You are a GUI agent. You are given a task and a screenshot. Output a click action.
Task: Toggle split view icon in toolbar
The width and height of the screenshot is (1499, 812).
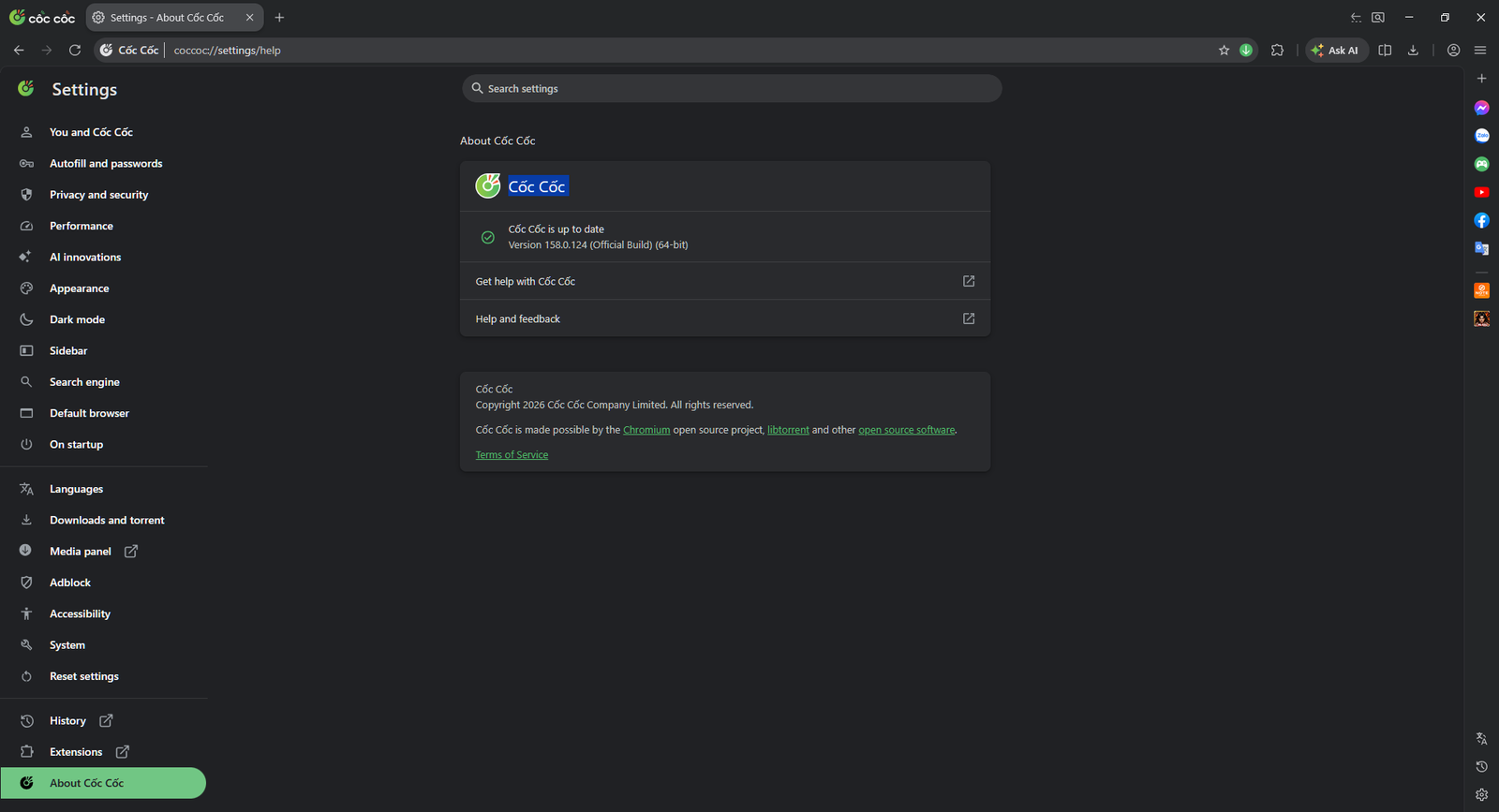pyautogui.click(x=1385, y=51)
